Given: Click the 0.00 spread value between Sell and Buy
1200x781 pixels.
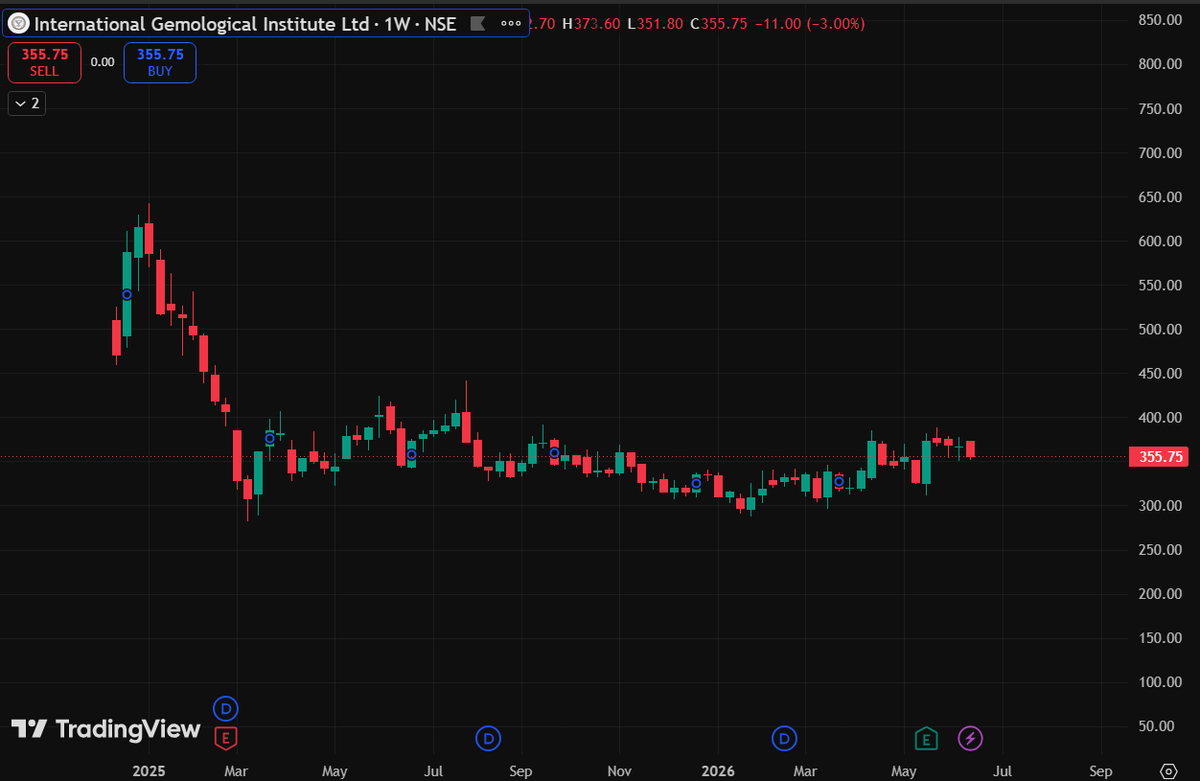Looking at the screenshot, I should click(x=102, y=62).
